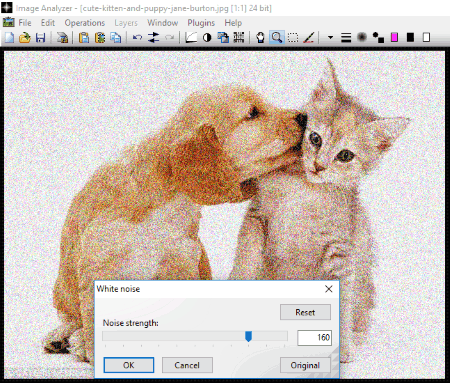The image size is (450, 383).
Task: Click the document icon left of File menu
Action: pos(9,23)
